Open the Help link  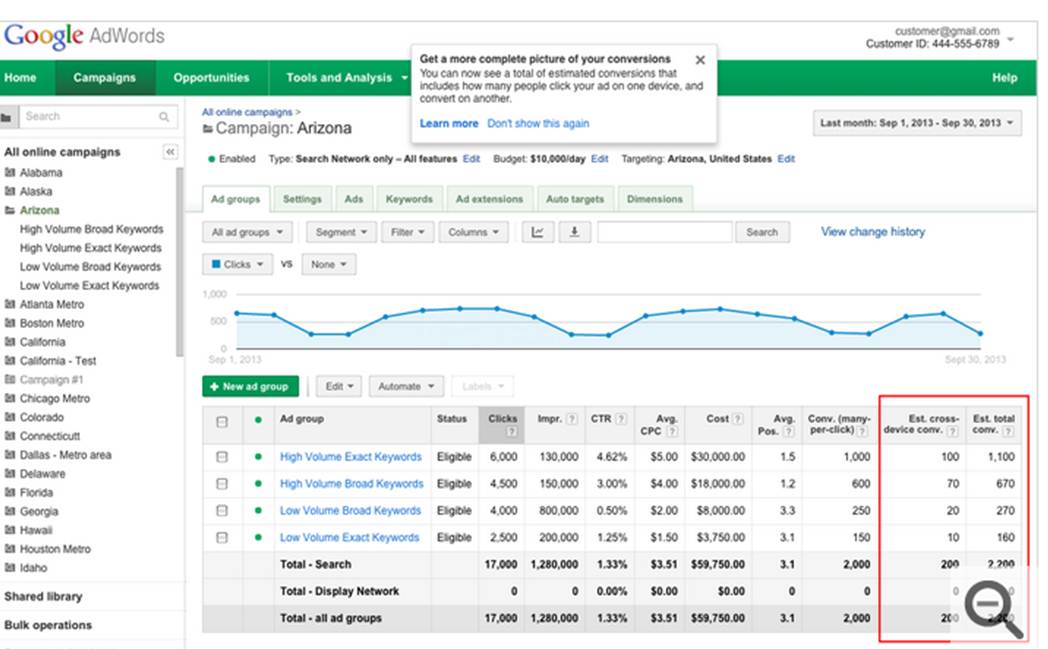tap(1005, 78)
